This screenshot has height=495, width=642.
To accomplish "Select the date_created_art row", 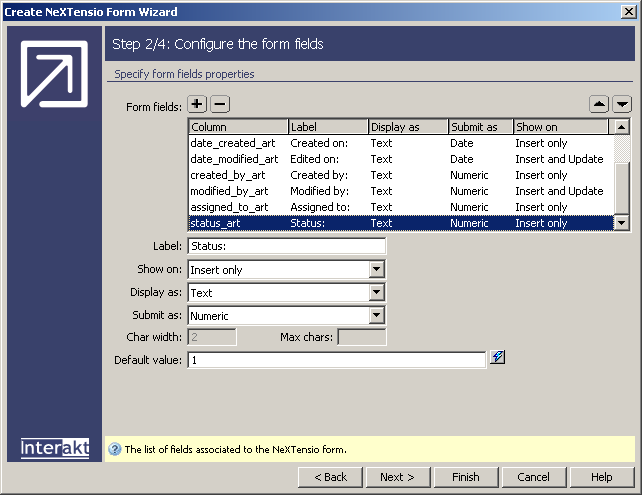I will click(401, 143).
